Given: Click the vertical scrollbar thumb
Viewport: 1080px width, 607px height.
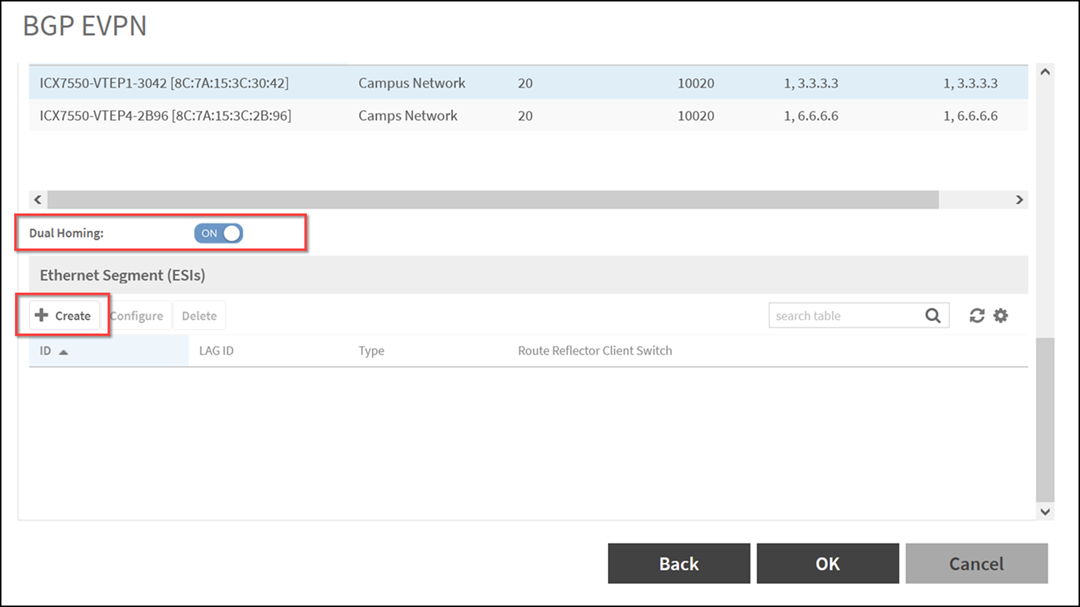Looking at the screenshot, I should click(1045, 420).
